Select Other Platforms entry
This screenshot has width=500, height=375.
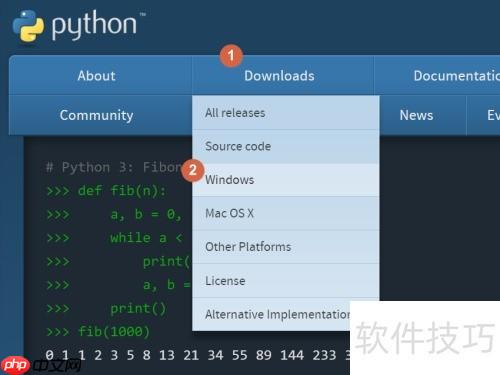pyautogui.click(x=286, y=247)
